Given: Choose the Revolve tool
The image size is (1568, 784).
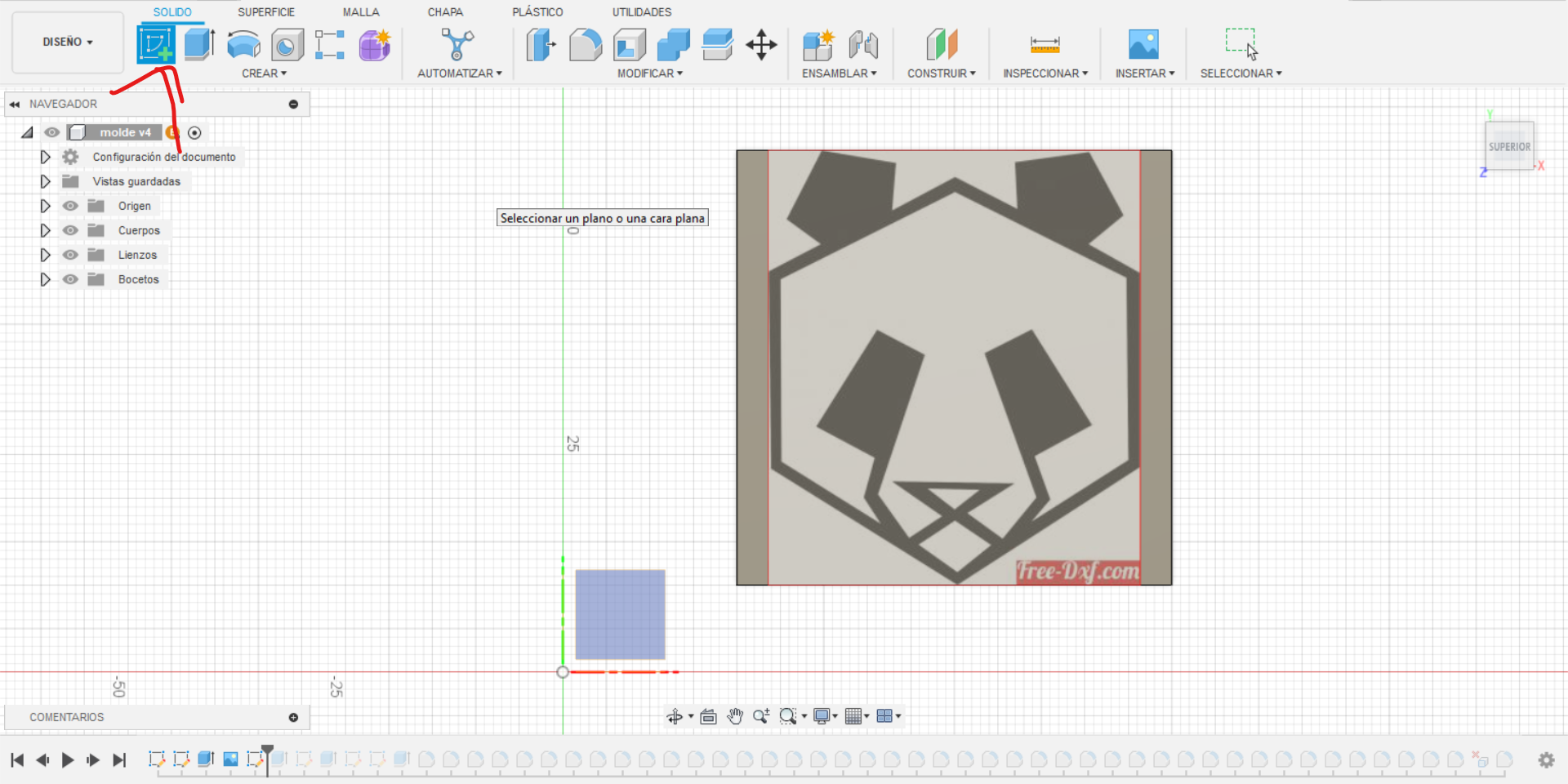Looking at the screenshot, I should pyautogui.click(x=243, y=44).
